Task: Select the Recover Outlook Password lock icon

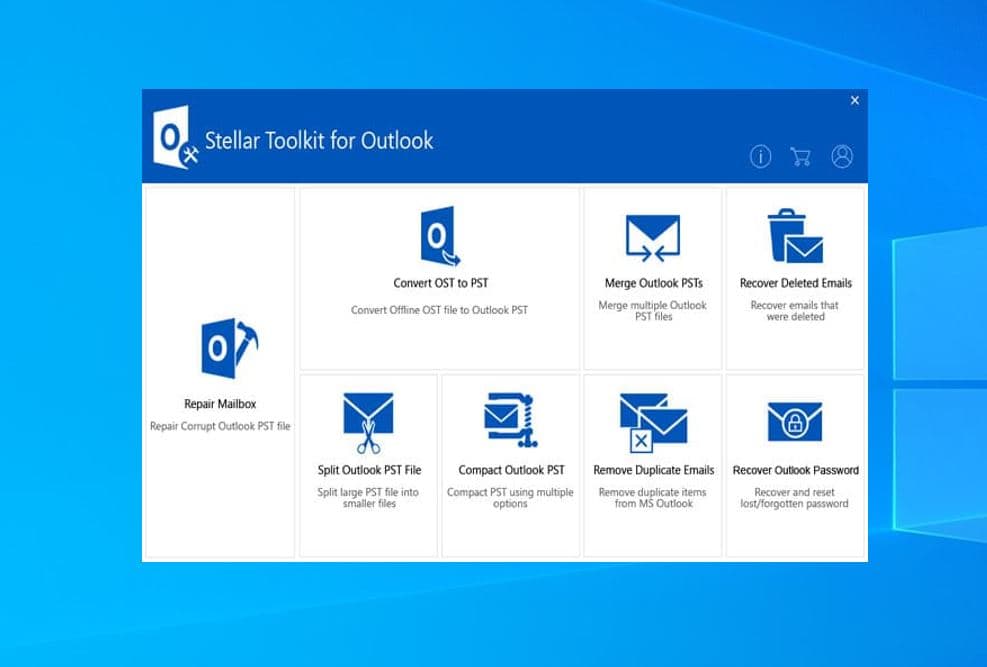Action: 795,422
